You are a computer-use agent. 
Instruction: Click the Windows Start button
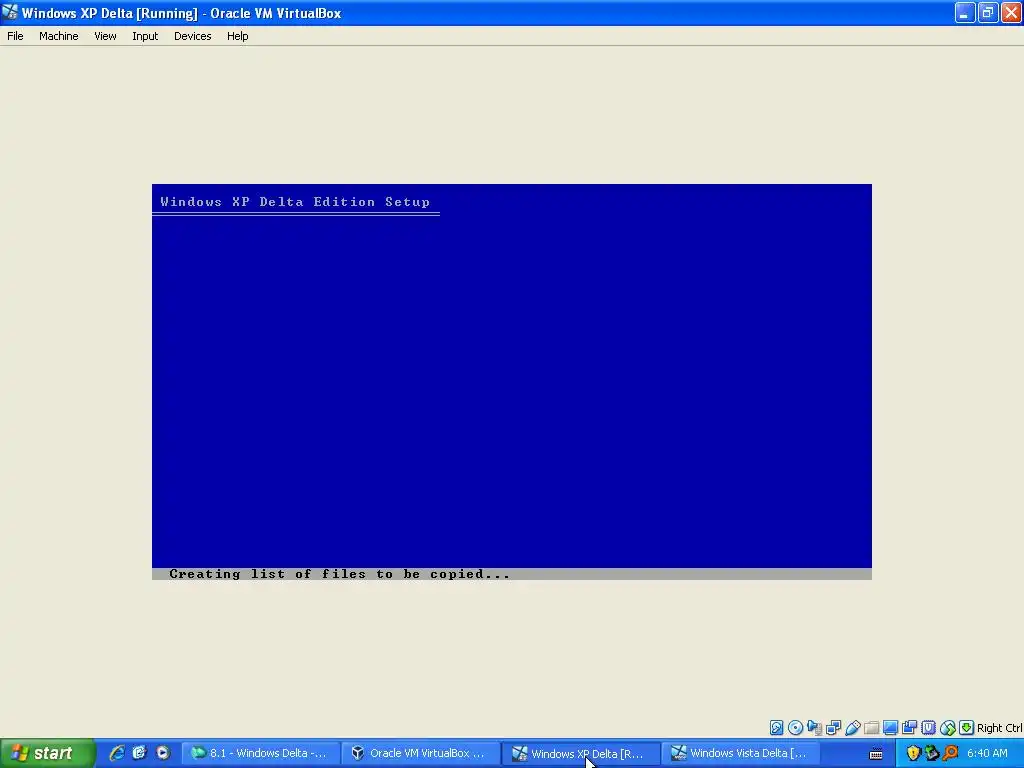tap(47, 753)
